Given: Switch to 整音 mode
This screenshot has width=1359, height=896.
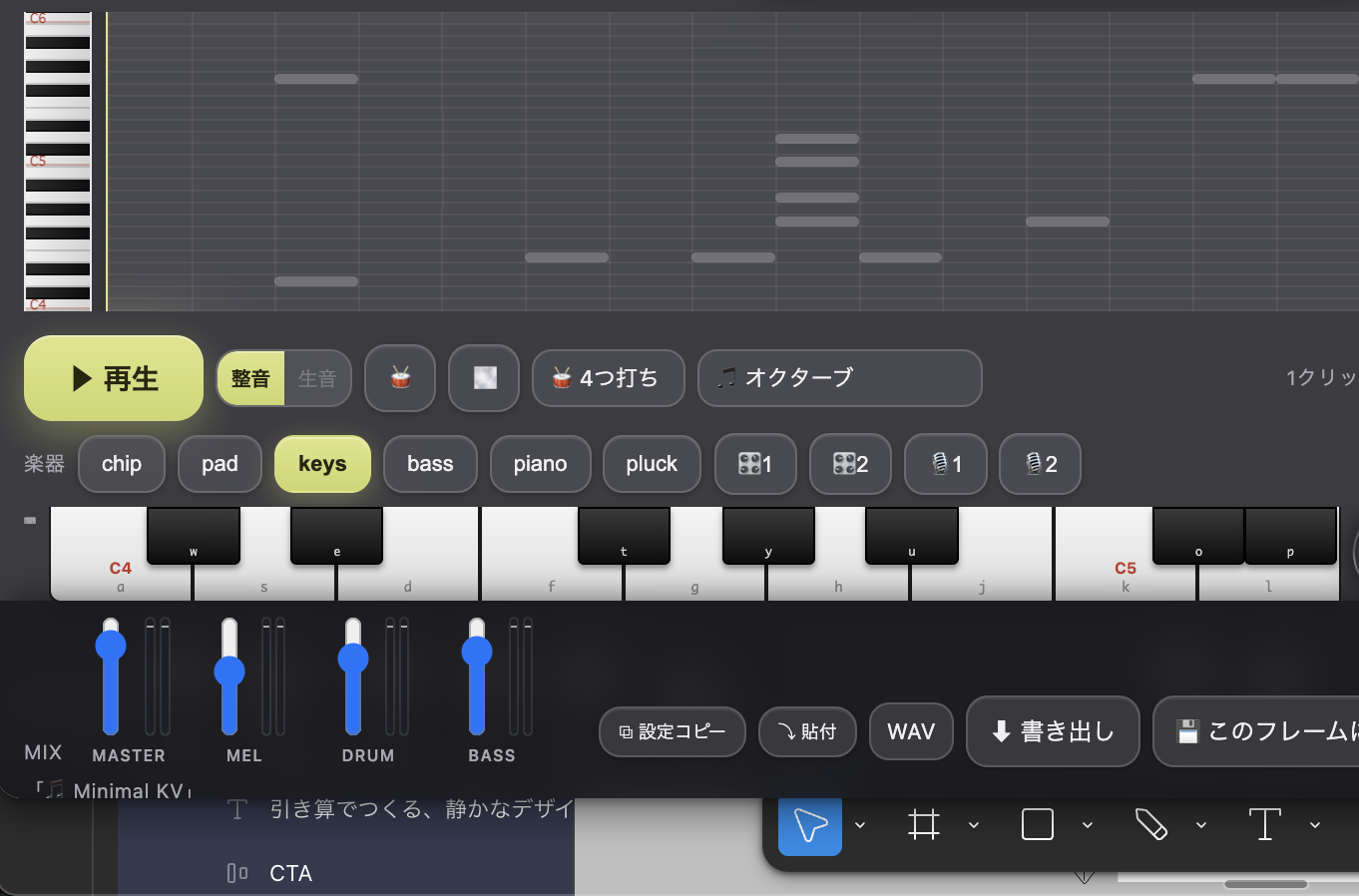Looking at the screenshot, I should click(250, 378).
